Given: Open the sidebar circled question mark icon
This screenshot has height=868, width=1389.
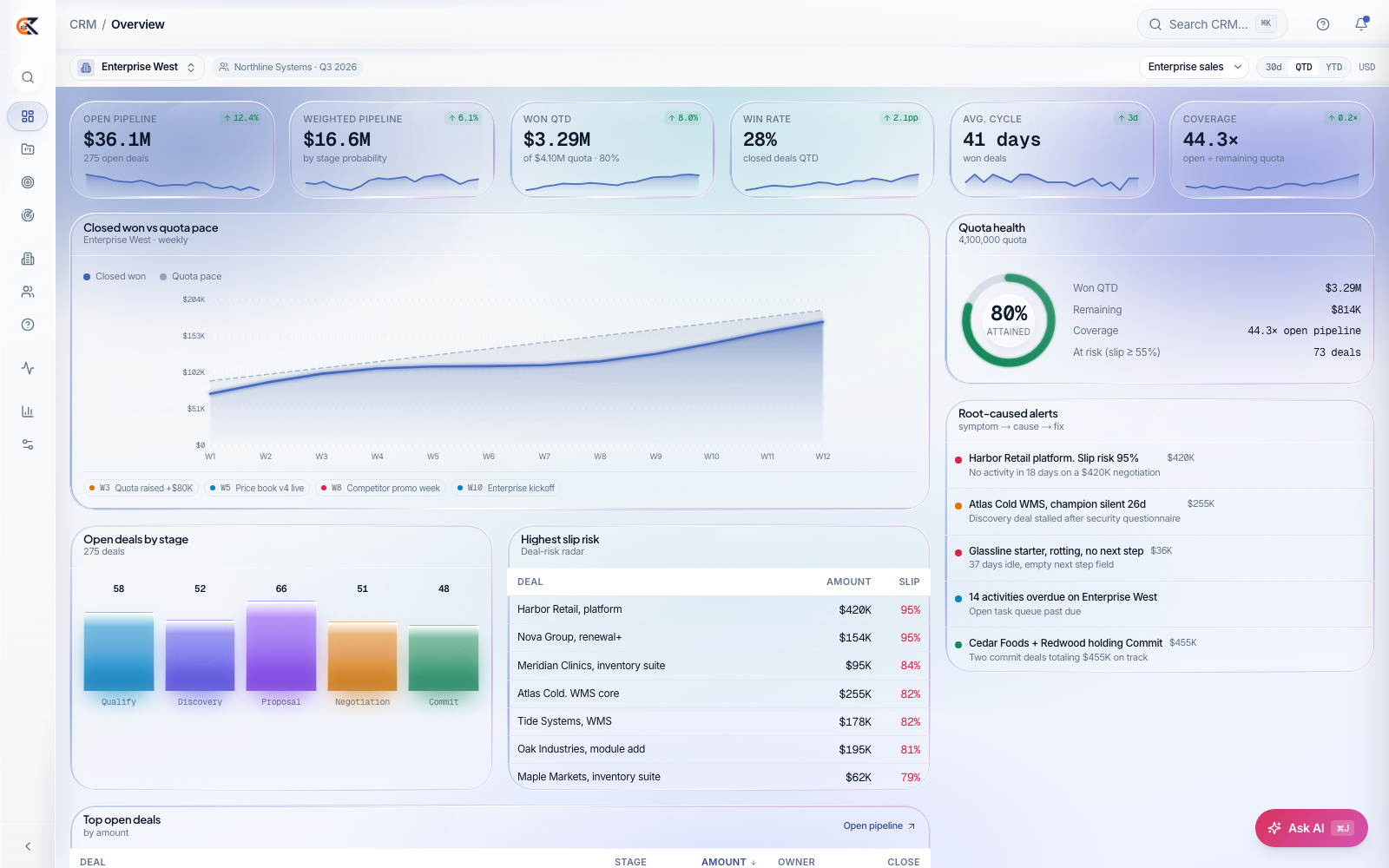Looking at the screenshot, I should [x=28, y=325].
